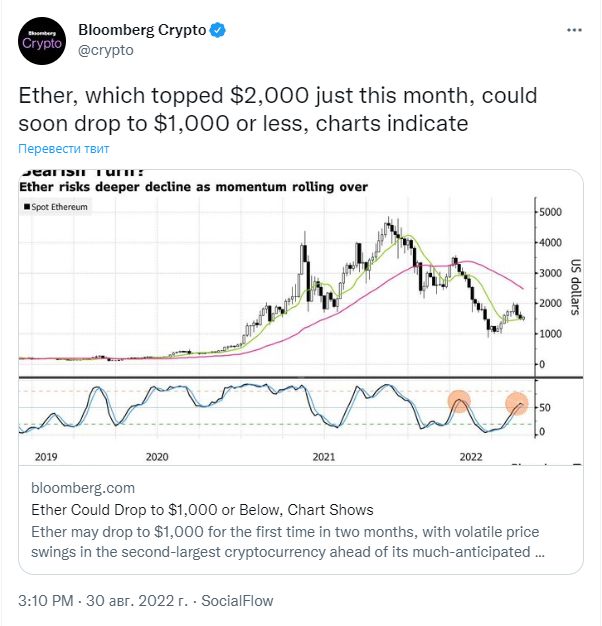Click the first orange highlighted momentum circle

point(459,401)
